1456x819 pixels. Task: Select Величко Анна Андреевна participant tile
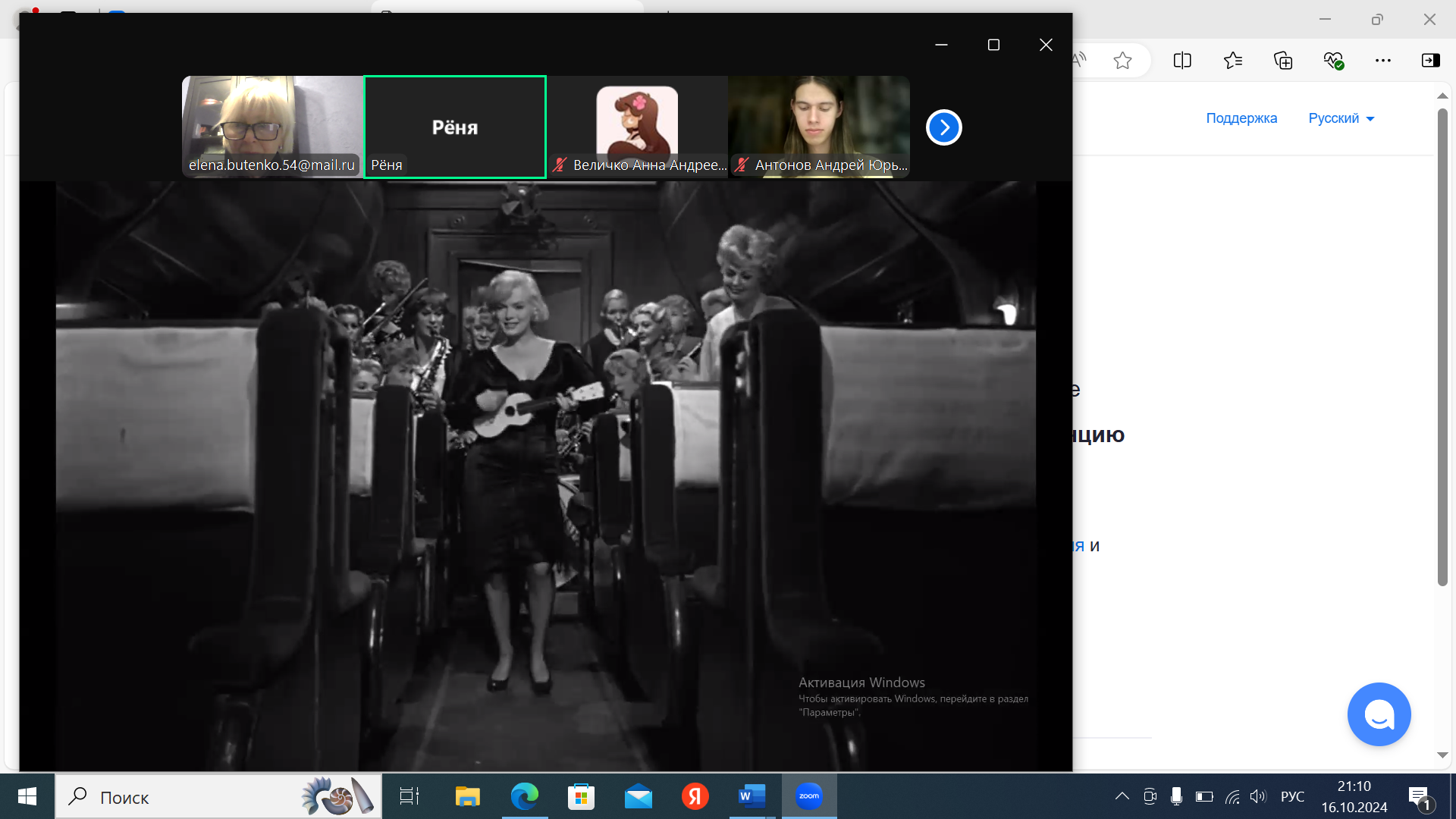637,127
